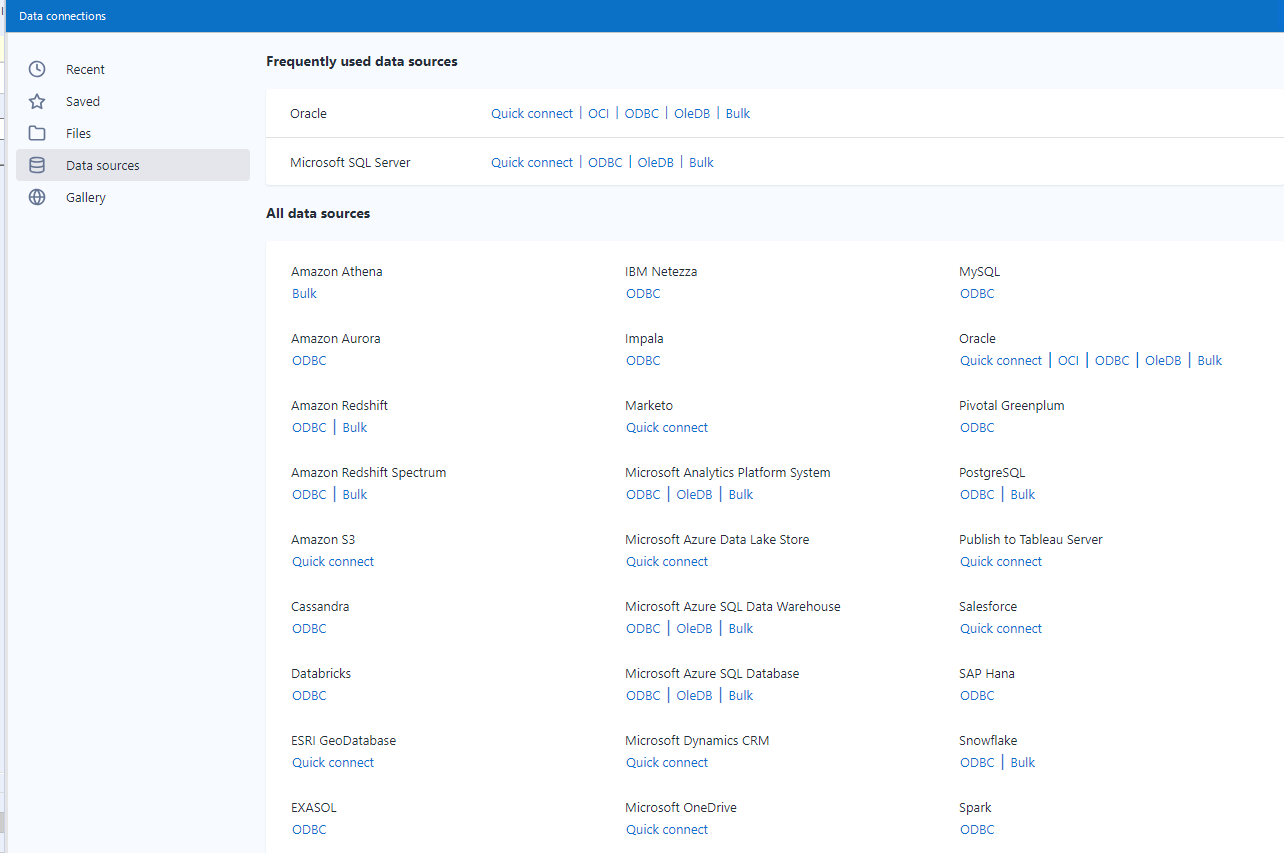Screen dimensions: 1284x853
Task: Open ODBC connection for Amazon Aurora
Action: click(x=309, y=360)
